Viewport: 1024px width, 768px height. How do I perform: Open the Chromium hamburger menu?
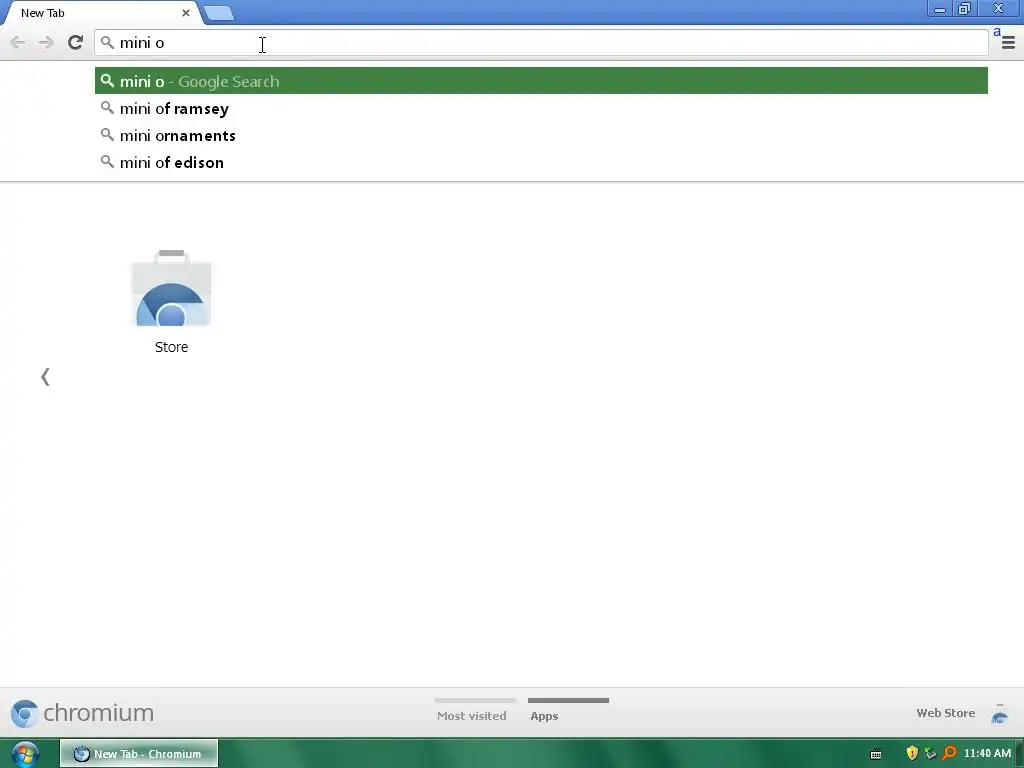pos(1008,44)
